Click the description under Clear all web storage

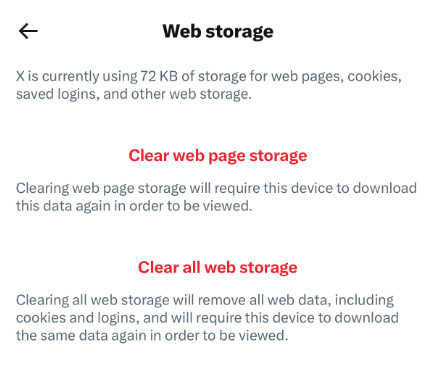pyautogui.click(x=207, y=318)
